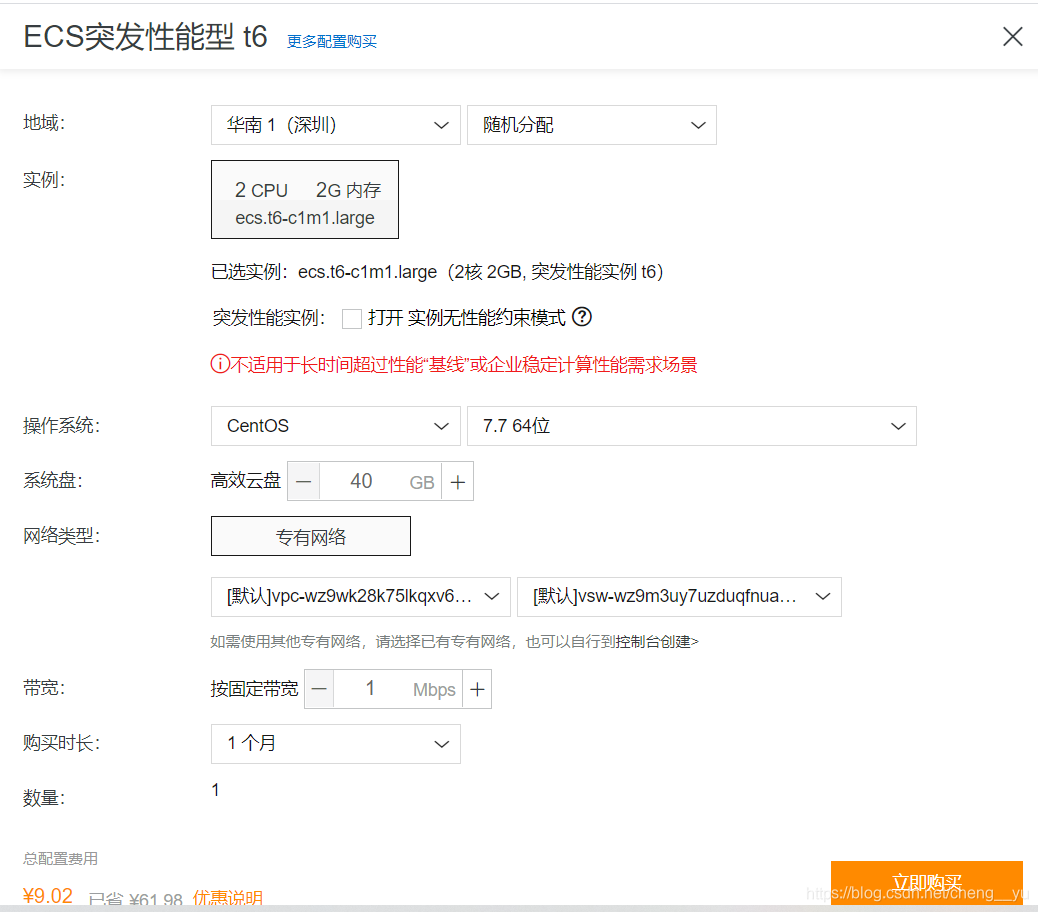Decrease bandwidth with minus button
Screen dimensions: 1038x912
(319, 689)
